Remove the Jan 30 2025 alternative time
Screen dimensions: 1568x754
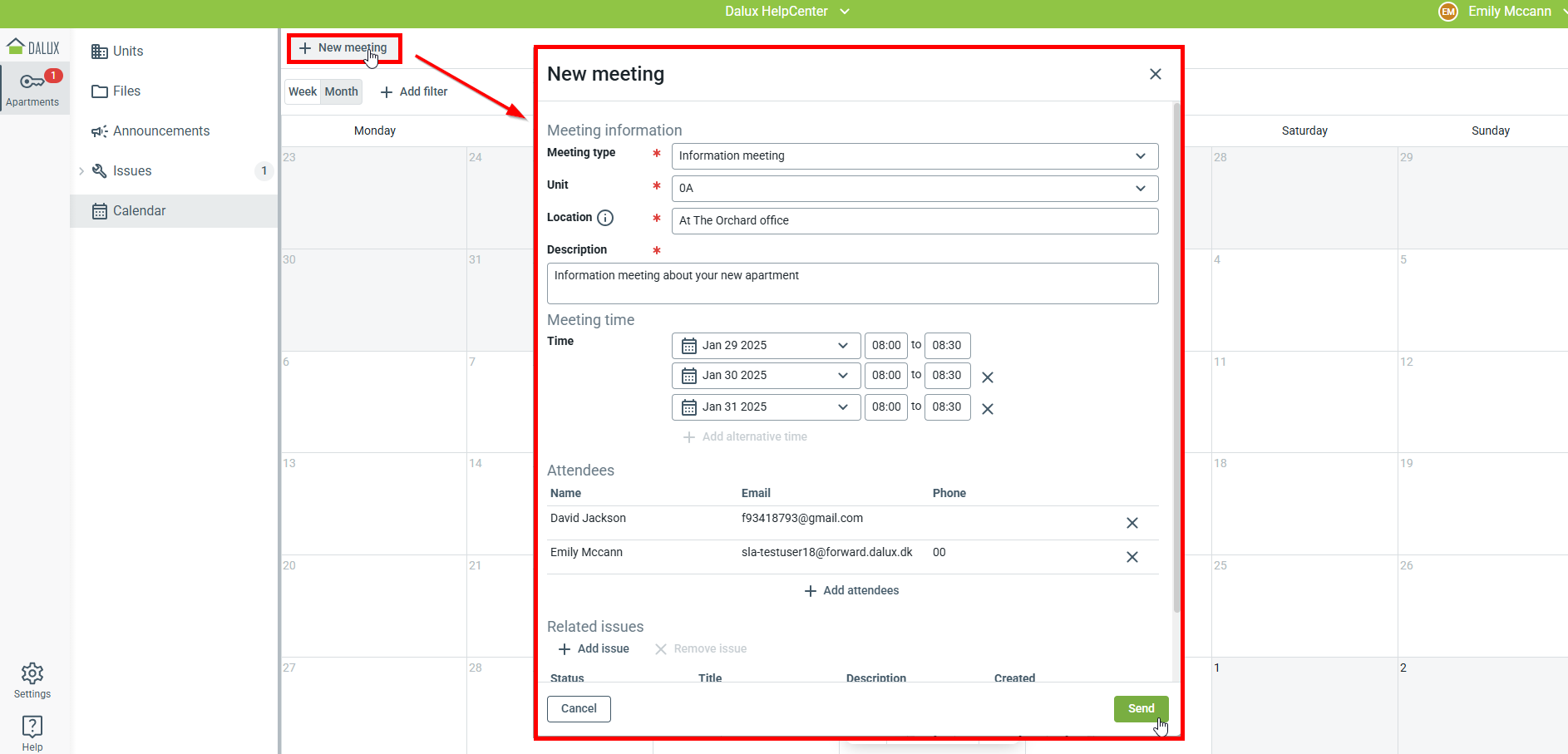tap(988, 377)
